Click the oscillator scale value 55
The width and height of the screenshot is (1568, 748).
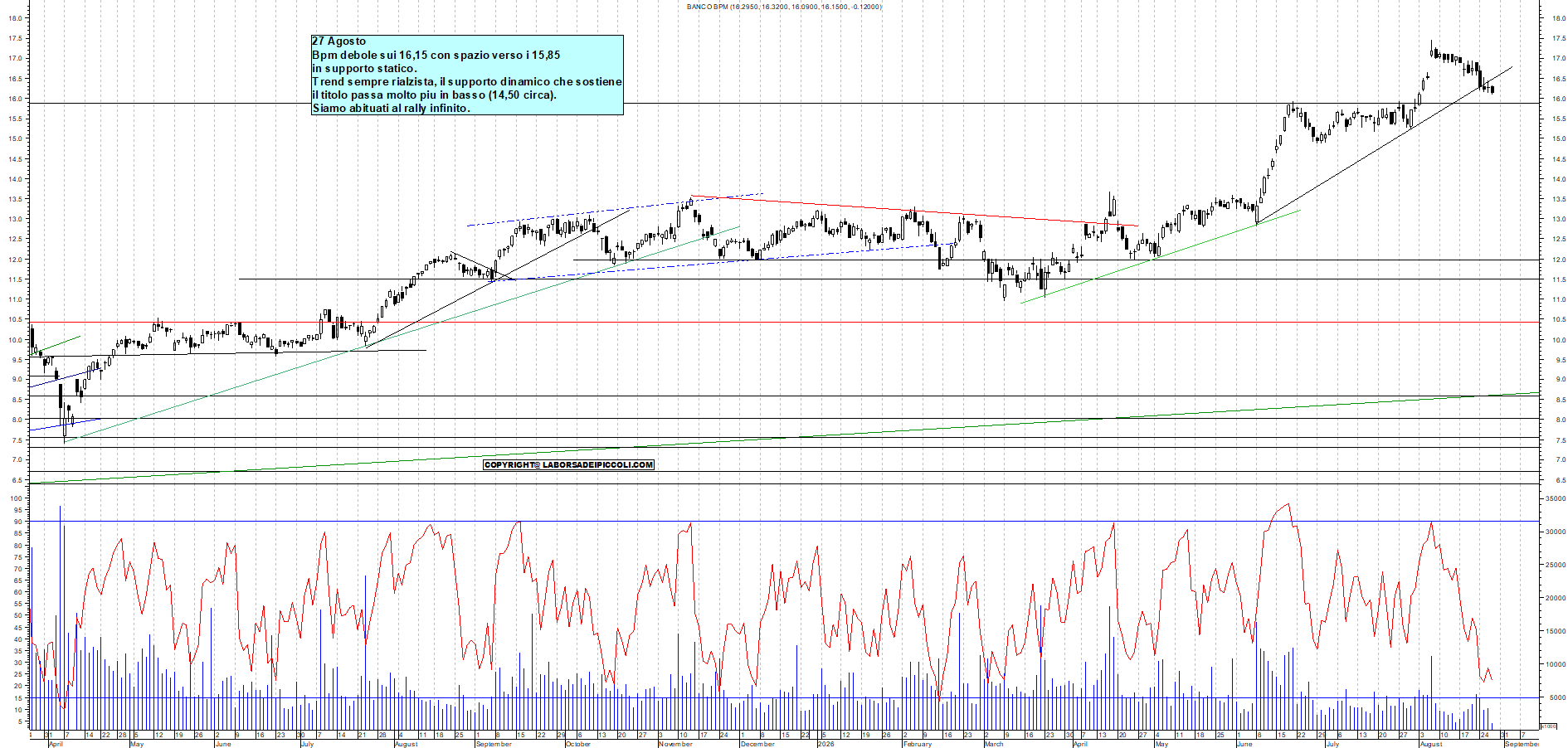click(18, 604)
